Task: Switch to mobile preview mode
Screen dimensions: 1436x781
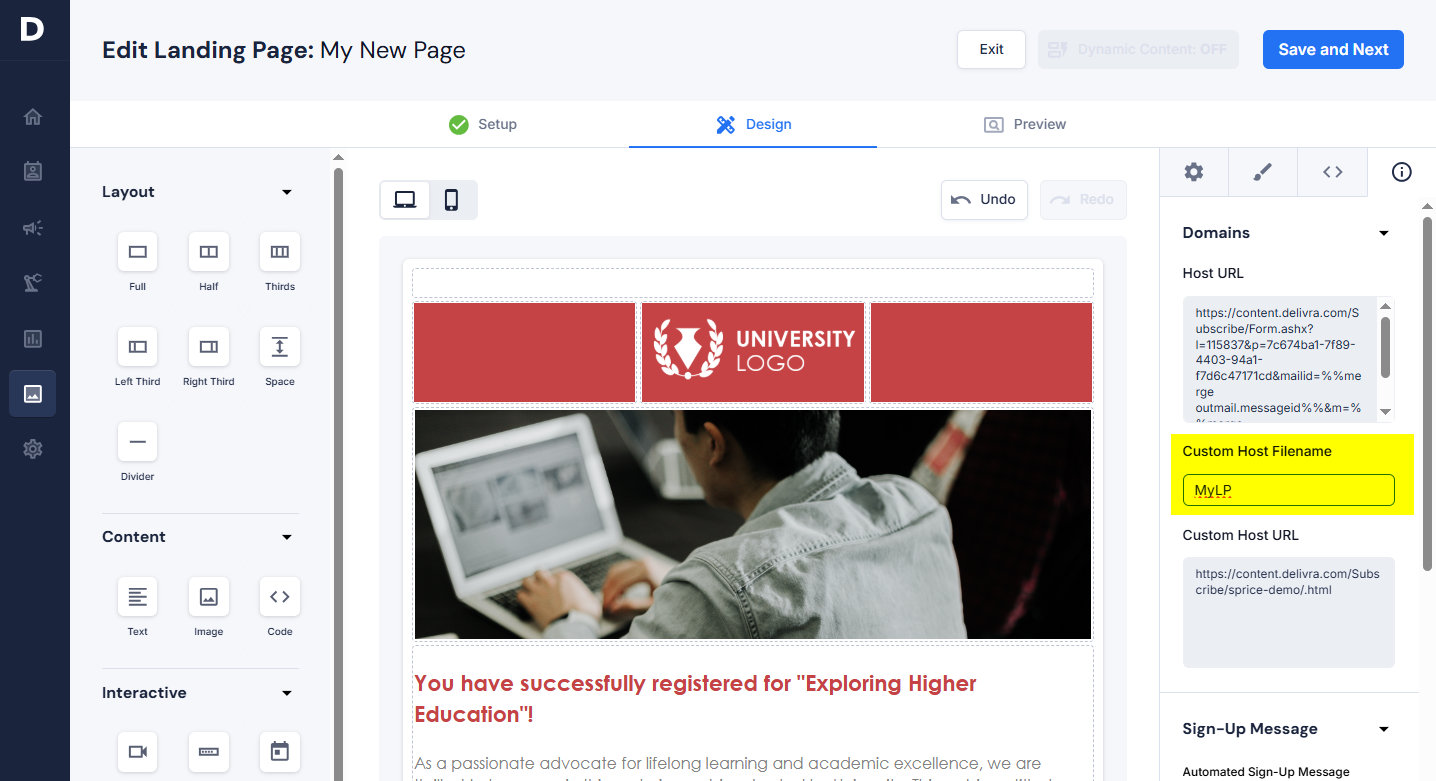Action: pyautogui.click(x=452, y=200)
